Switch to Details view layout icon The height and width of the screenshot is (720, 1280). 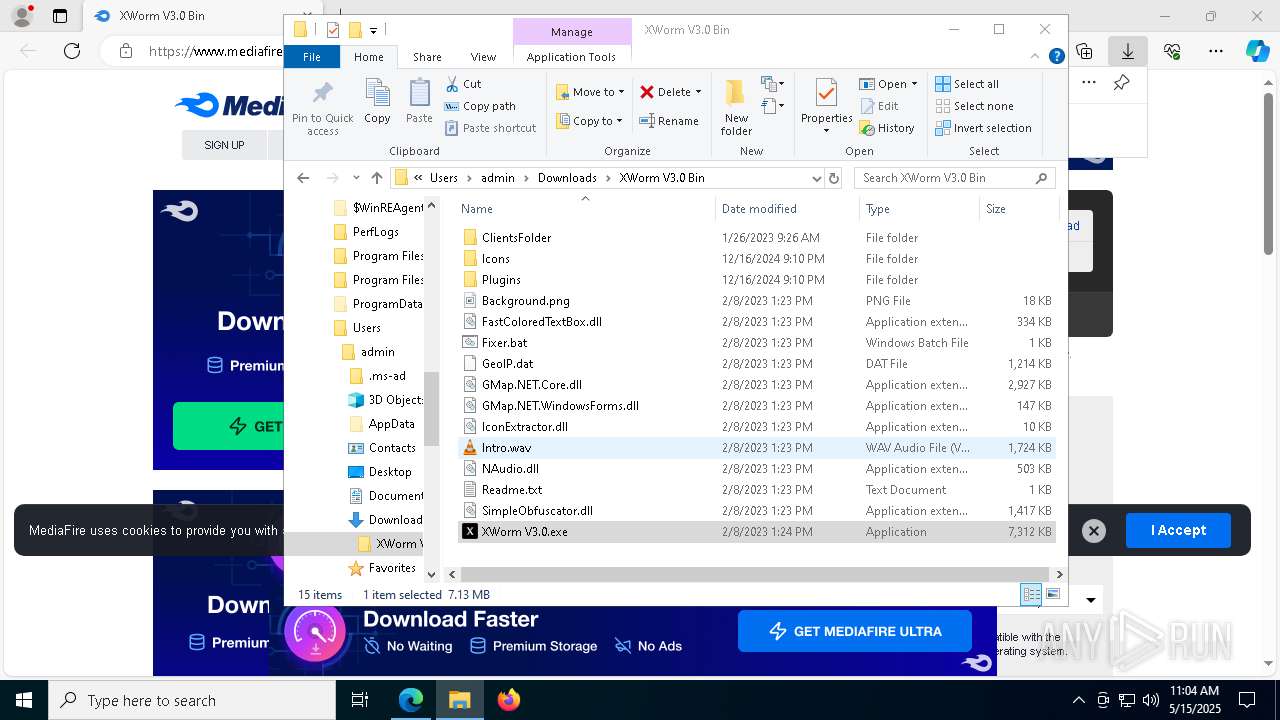click(x=1031, y=594)
